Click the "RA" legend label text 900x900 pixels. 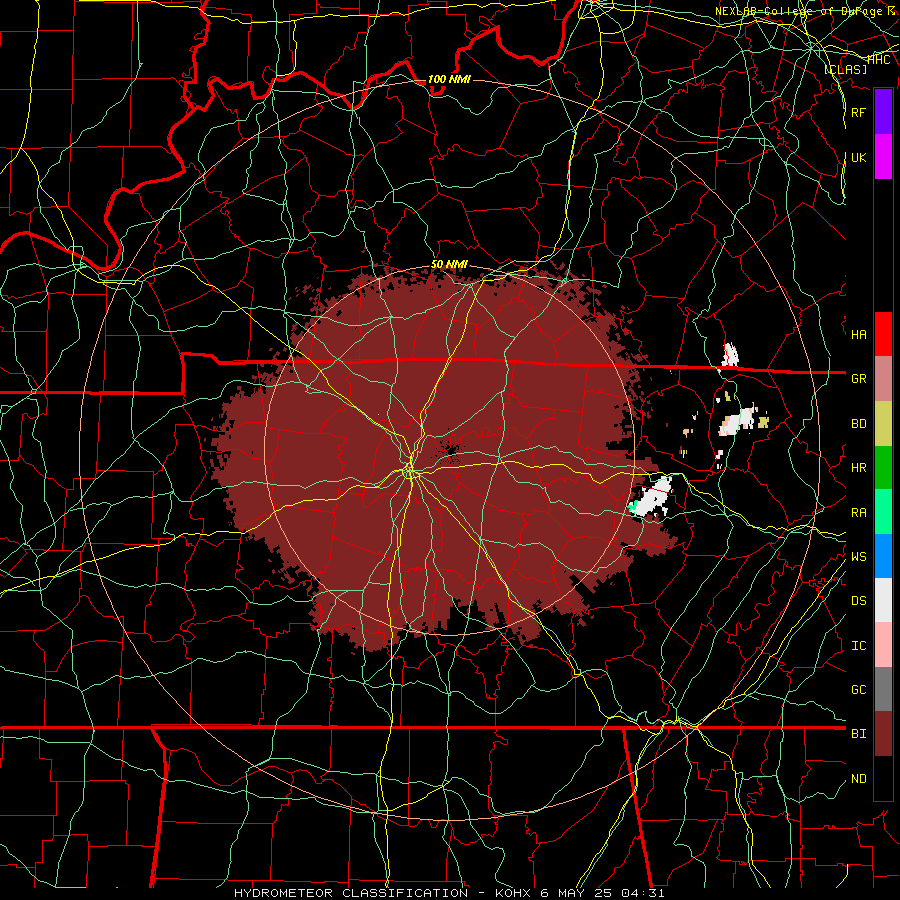858,513
